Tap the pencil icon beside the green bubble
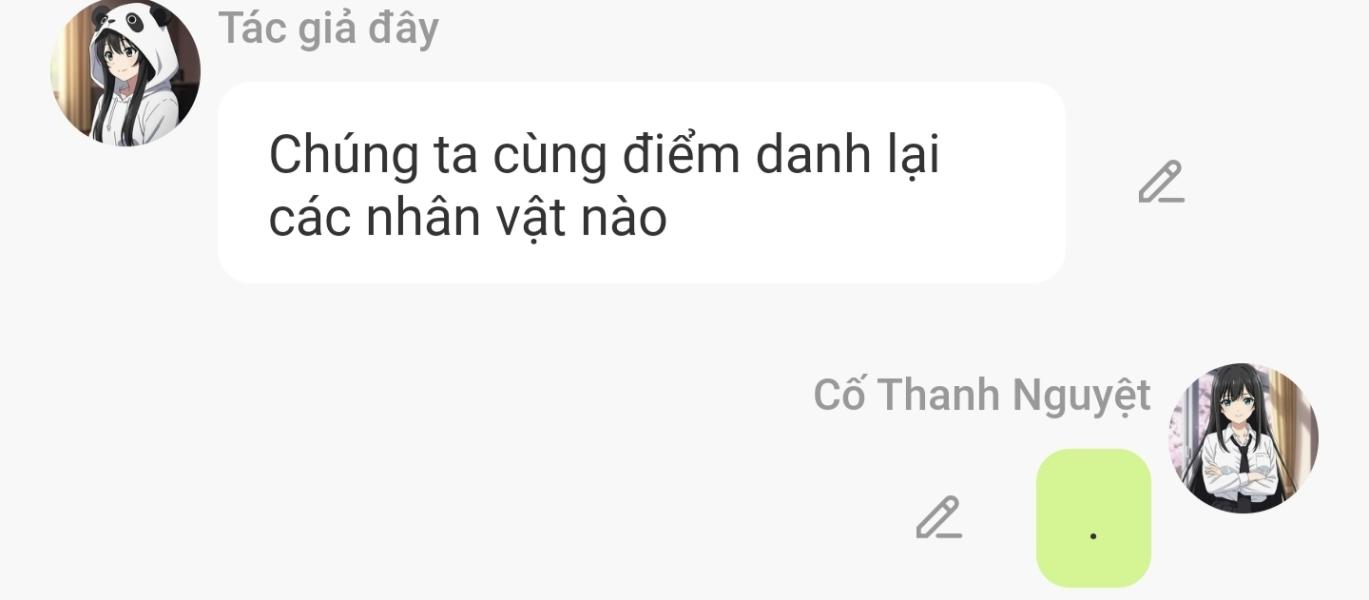Viewport: 1369px width, 600px height. pyautogui.click(x=939, y=518)
